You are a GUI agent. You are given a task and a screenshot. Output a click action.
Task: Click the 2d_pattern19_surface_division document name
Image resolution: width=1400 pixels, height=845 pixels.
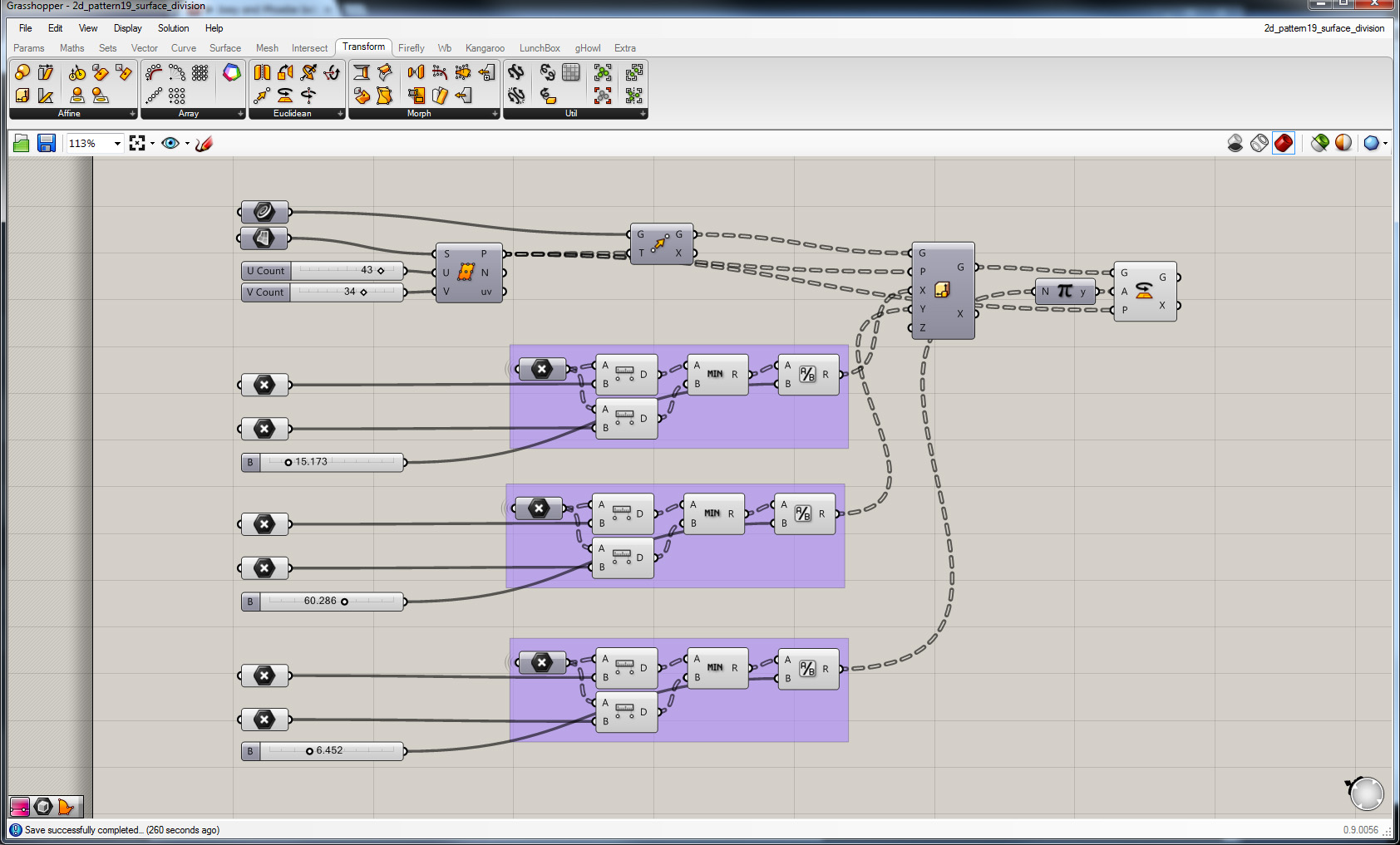(x=1324, y=28)
